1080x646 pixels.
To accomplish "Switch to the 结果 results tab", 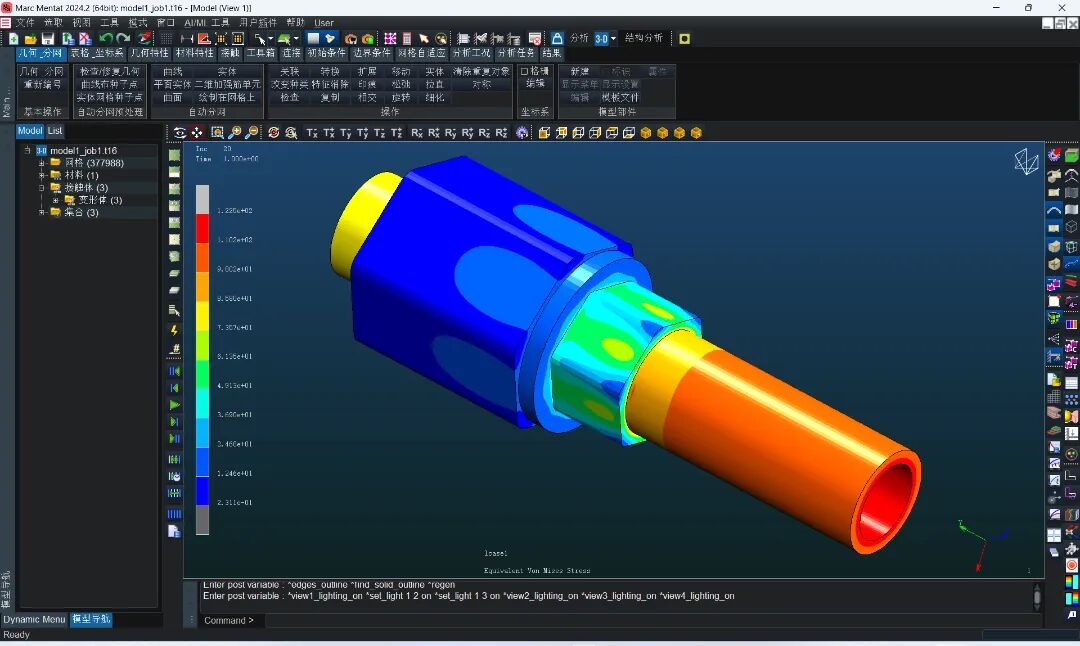I will [552, 53].
